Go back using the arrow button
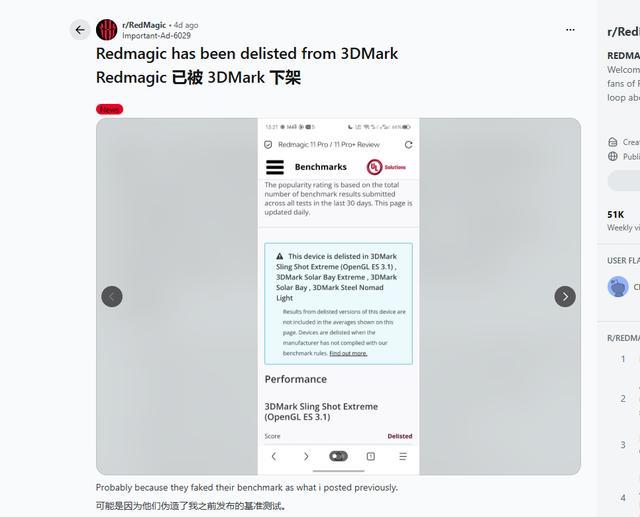Viewport: 640px width, 517px height. (x=80, y=30)
